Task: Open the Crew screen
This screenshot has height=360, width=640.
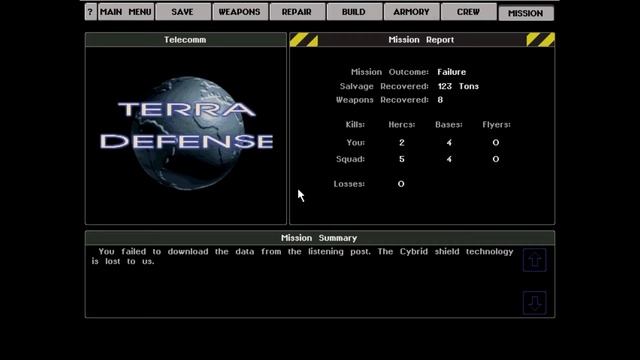Action: click(x=468, y=12)
